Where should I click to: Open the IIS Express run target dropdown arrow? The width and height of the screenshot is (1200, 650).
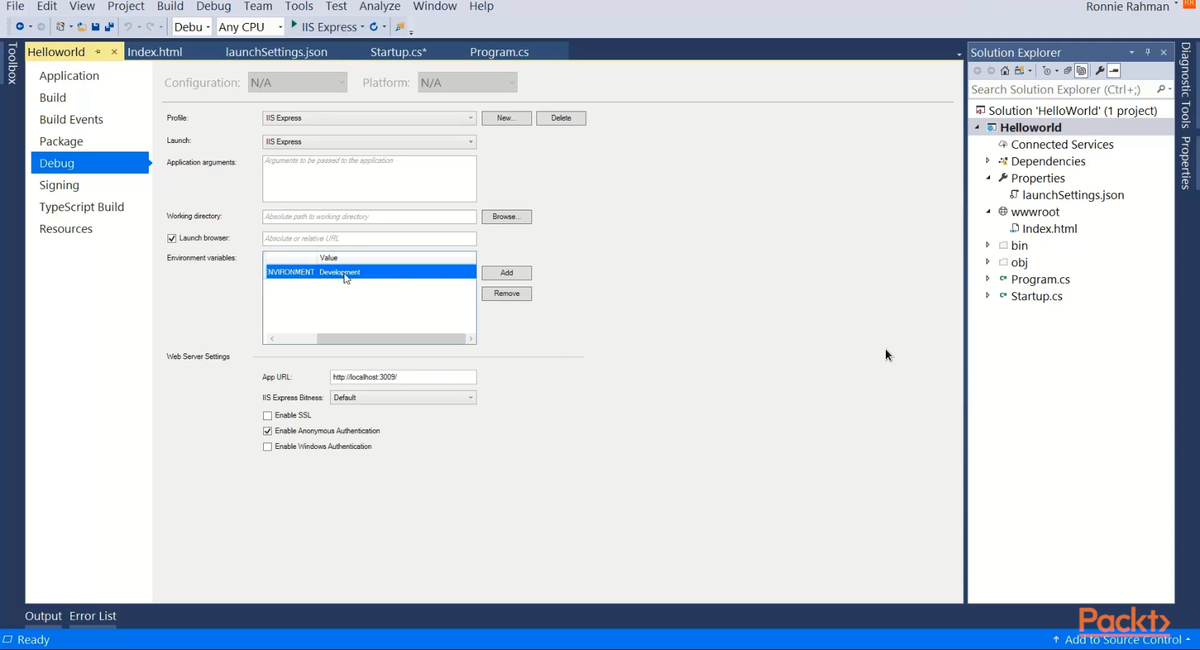point(362,27)
